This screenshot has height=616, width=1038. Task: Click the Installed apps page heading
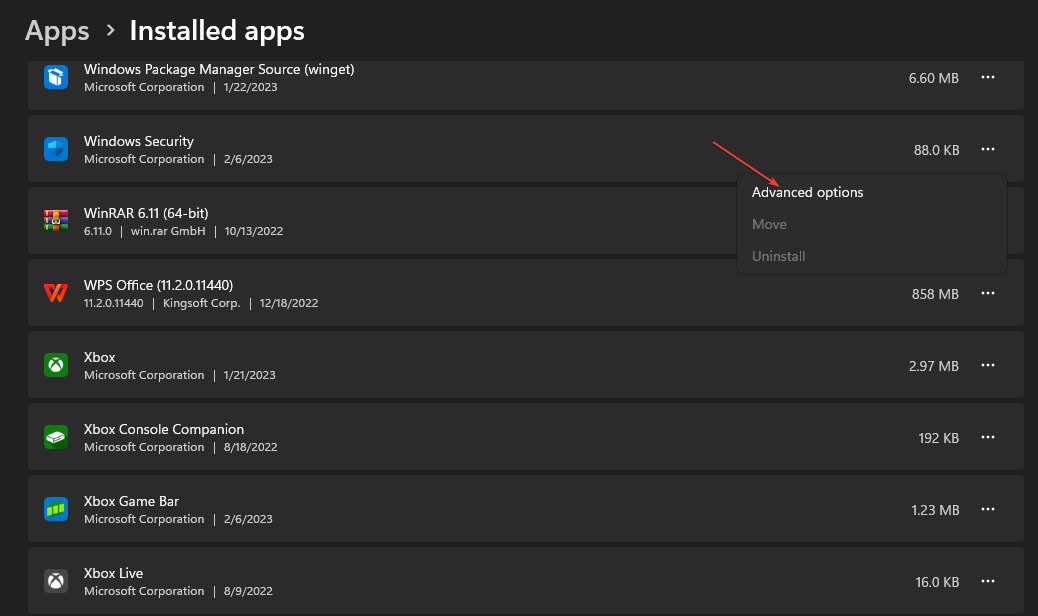pyautogui.click(x=217, y=31)
